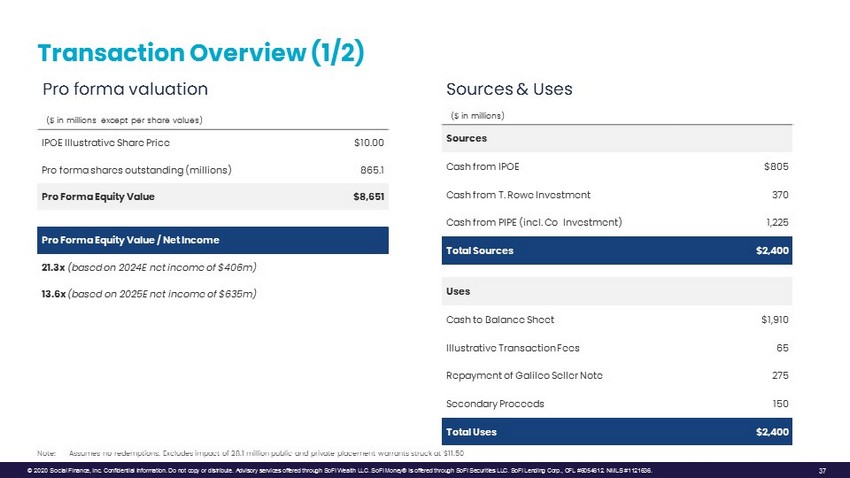Click the Sources & Uses heading
The width and height of the screenshot is (850, 478).
[509, 89]
